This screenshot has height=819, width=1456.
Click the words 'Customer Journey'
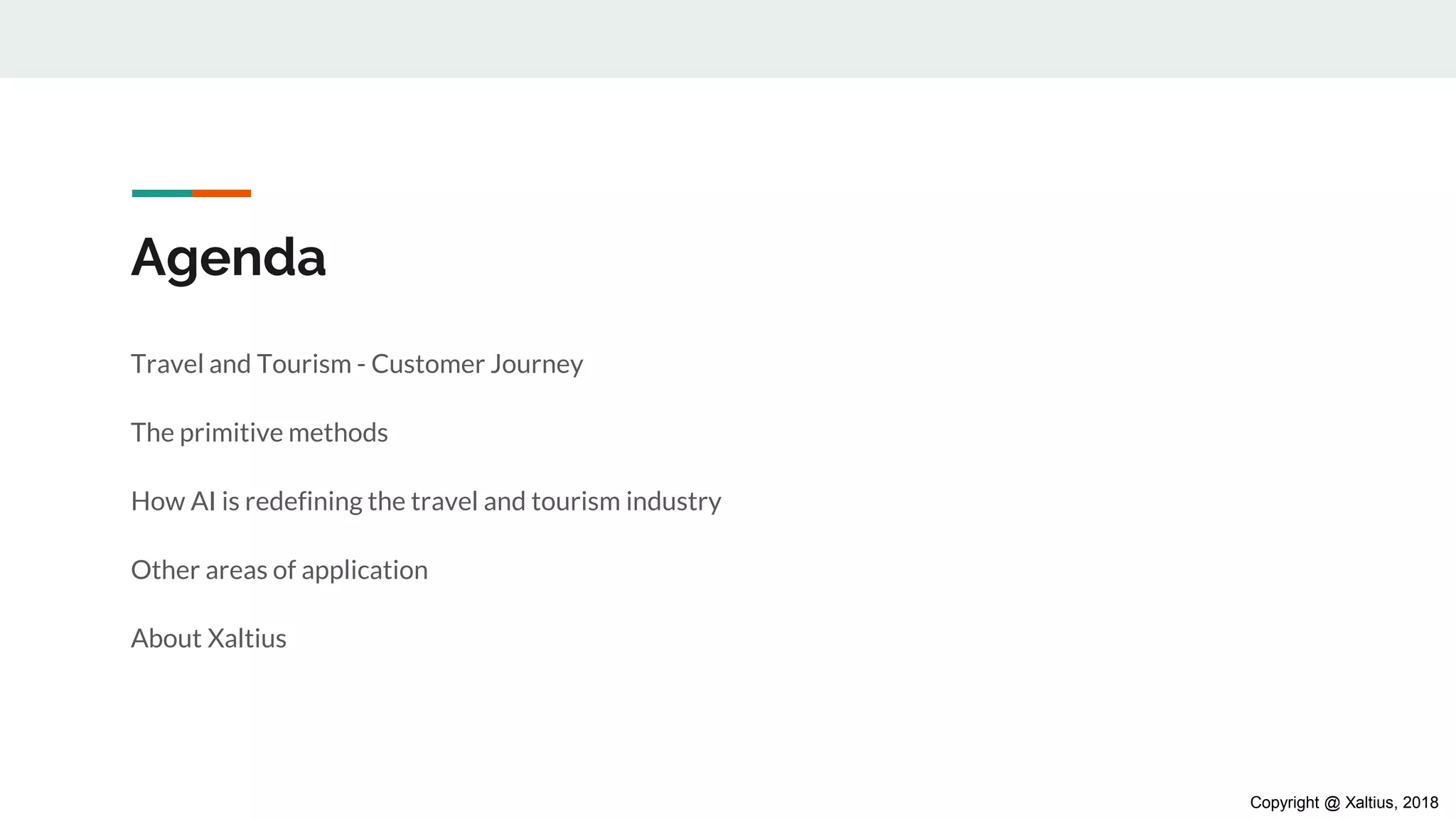(476, 364)
